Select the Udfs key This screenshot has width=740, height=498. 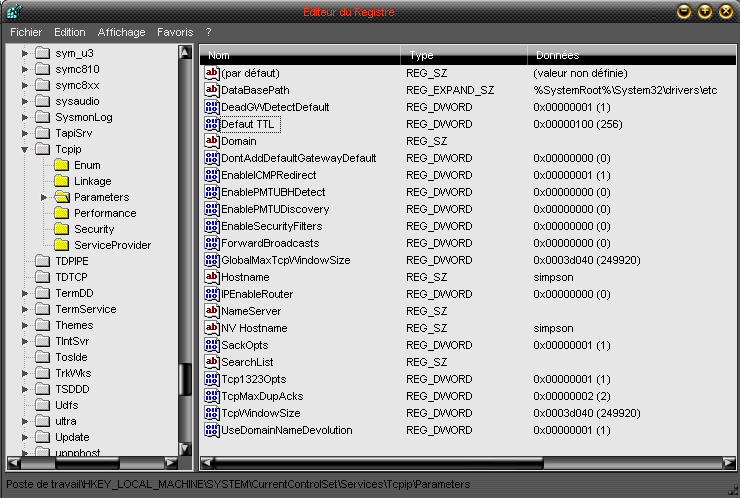(x=67, y=405)
